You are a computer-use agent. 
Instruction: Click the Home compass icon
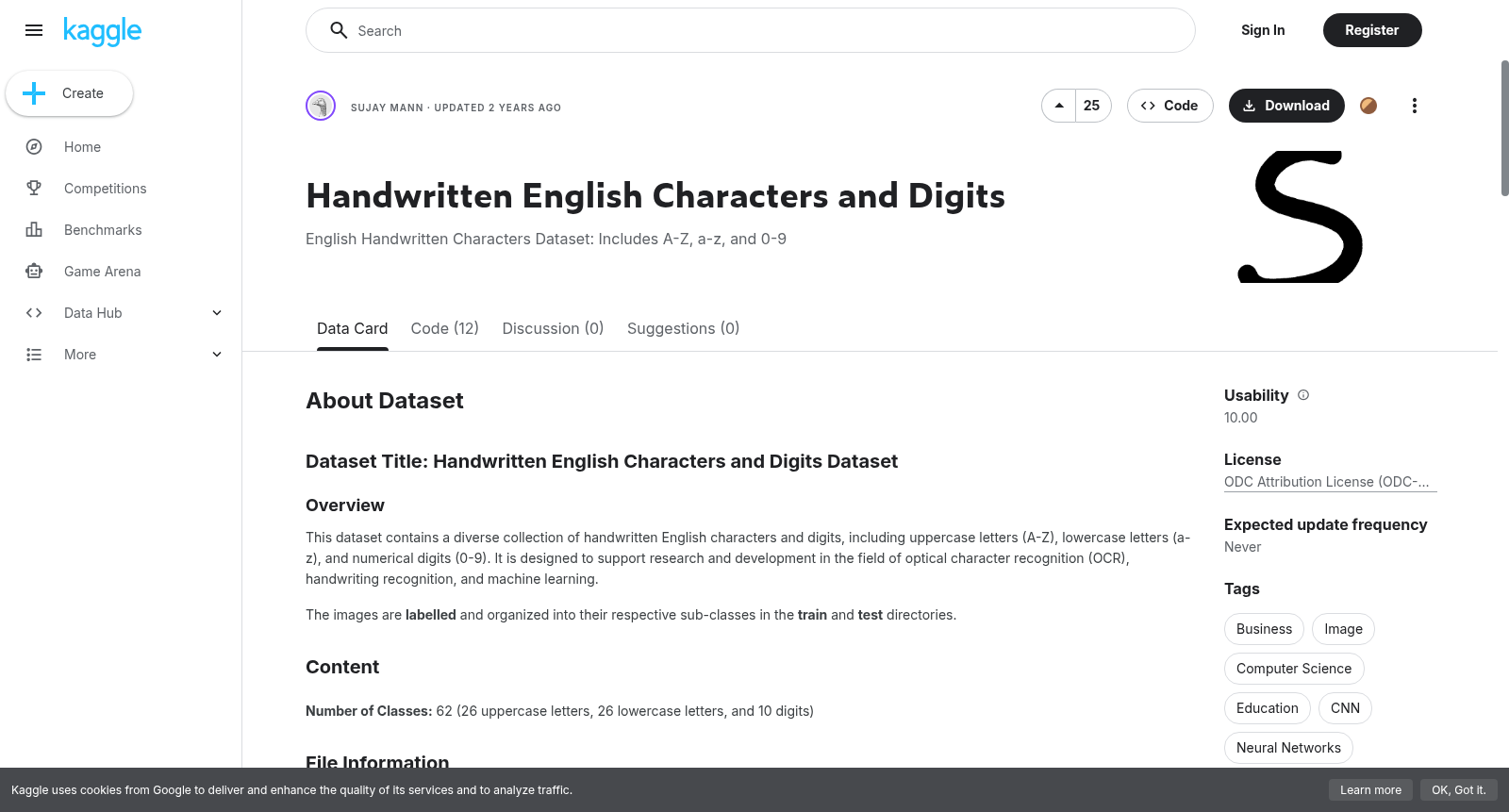34,147
